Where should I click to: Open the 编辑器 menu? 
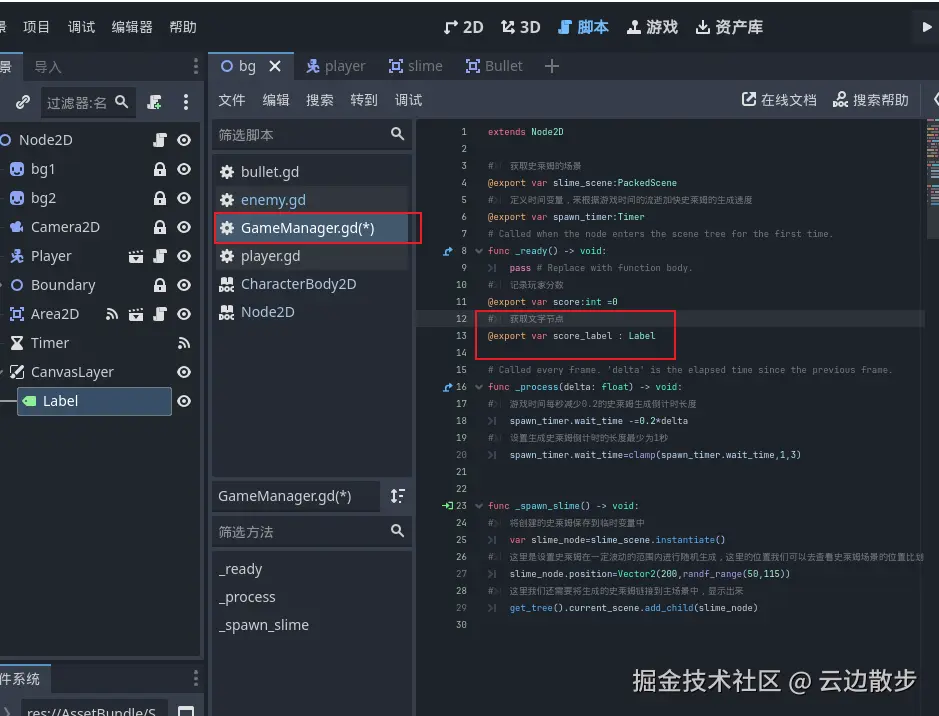(132, 27)
